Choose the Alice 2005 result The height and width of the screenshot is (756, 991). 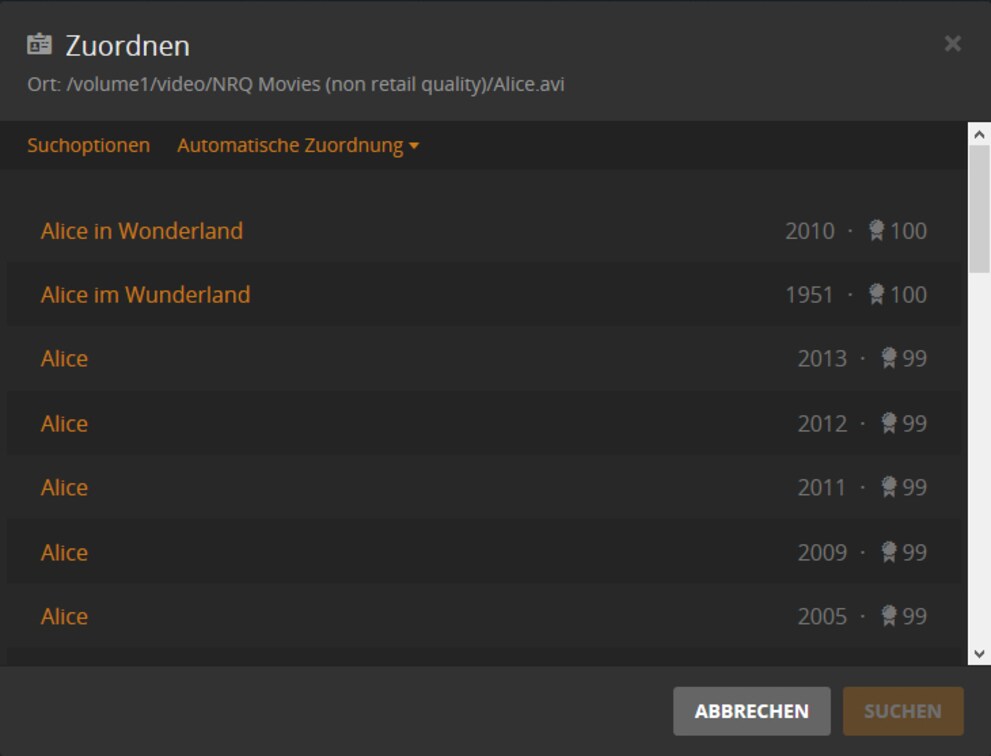pyautogui.click(x=483, y=616)
